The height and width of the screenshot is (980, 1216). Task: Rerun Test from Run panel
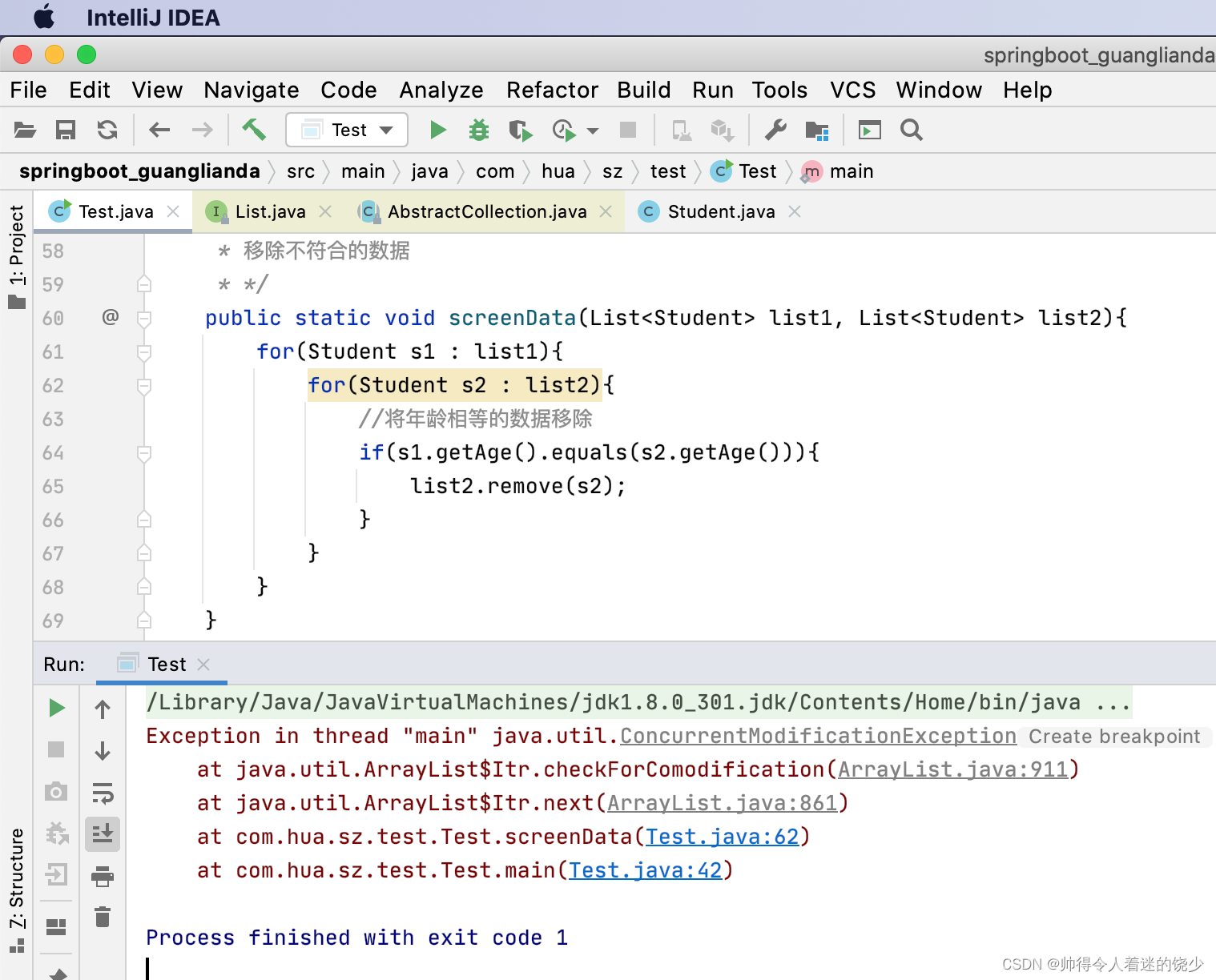click(x=56, y=708)
